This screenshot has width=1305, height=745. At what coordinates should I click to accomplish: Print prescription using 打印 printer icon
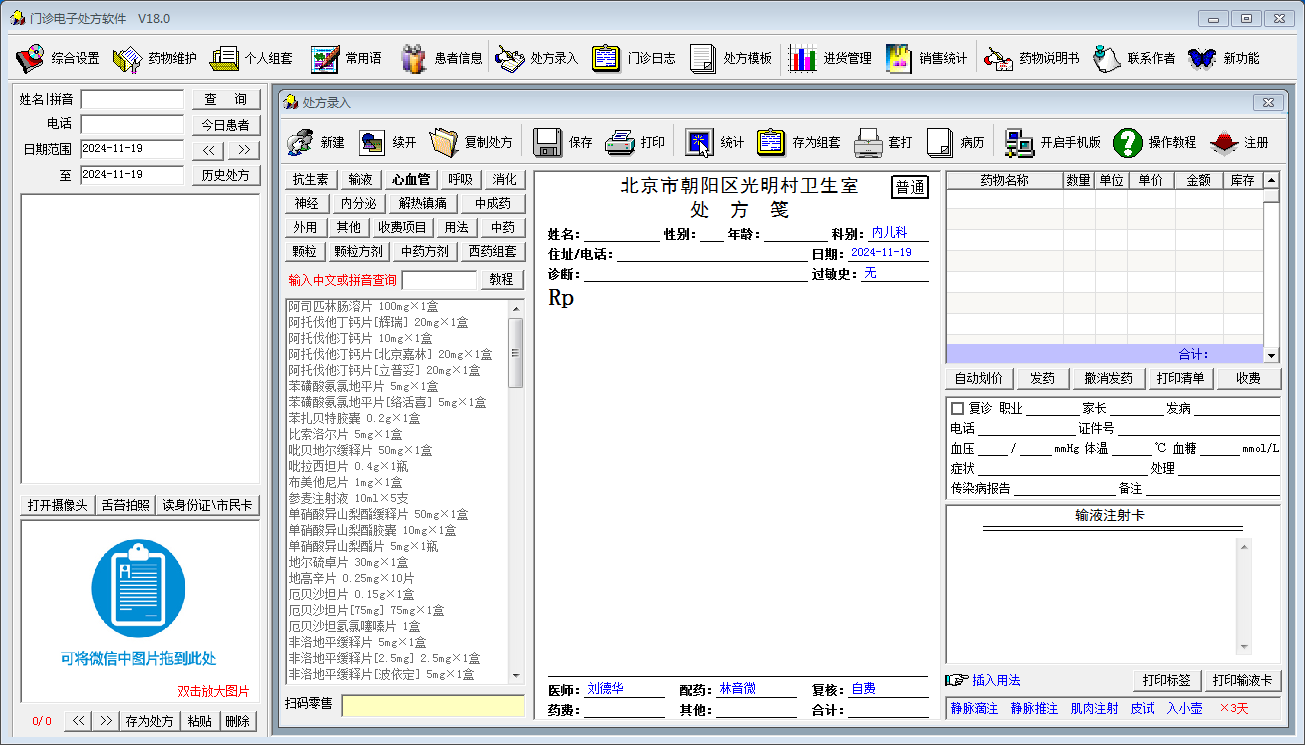point(621,143)
